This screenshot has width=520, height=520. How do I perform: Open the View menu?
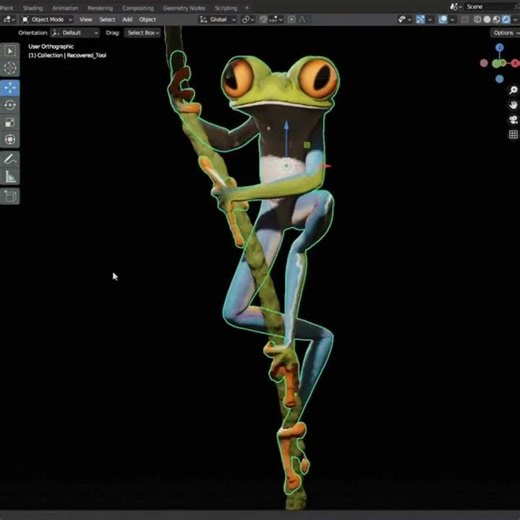[x=86, y=20]
